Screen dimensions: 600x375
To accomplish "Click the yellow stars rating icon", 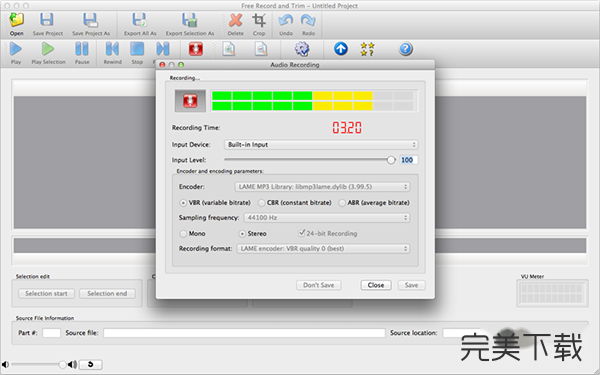I will [x=367, y=49].
